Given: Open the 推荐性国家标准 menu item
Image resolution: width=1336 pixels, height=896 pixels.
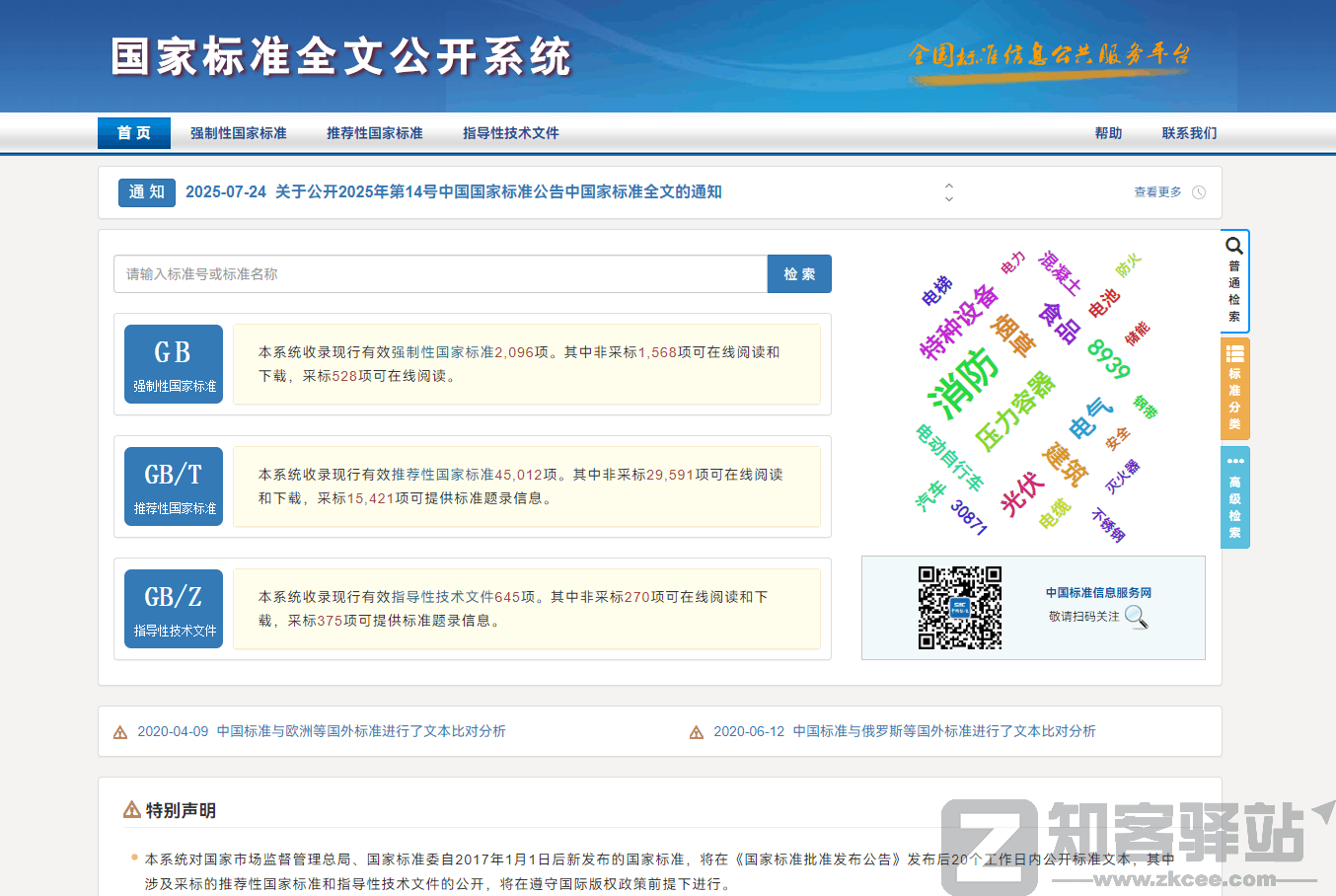Looking at the screenshot, I should pyautogui.click(x=373, y=132).
